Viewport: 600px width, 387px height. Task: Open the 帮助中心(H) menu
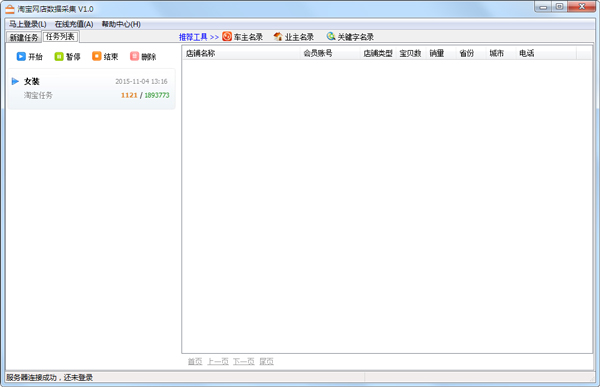(121, 24)
